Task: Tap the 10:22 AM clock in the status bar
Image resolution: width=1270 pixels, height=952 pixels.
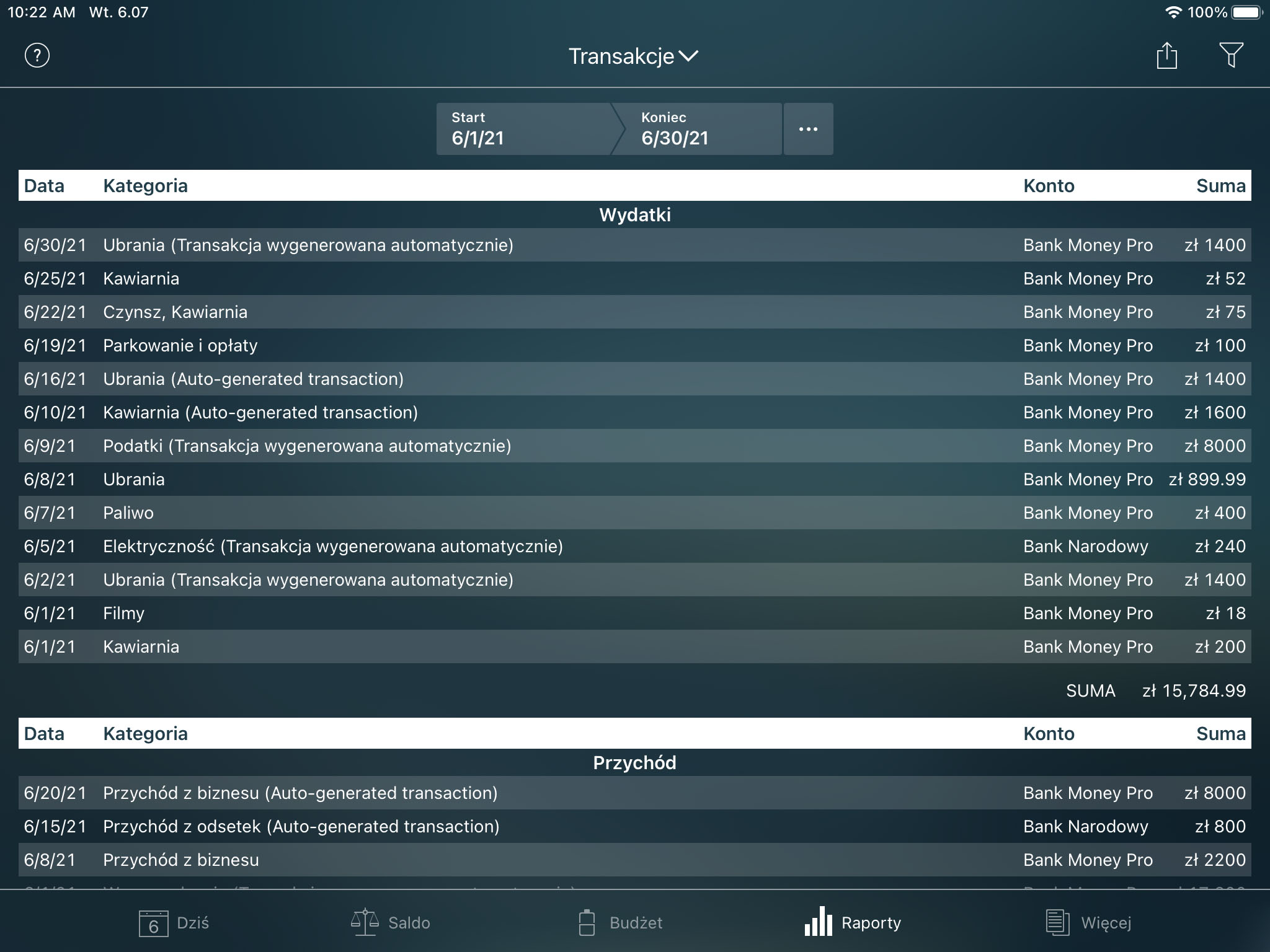Action: click(x=42, y=12)
